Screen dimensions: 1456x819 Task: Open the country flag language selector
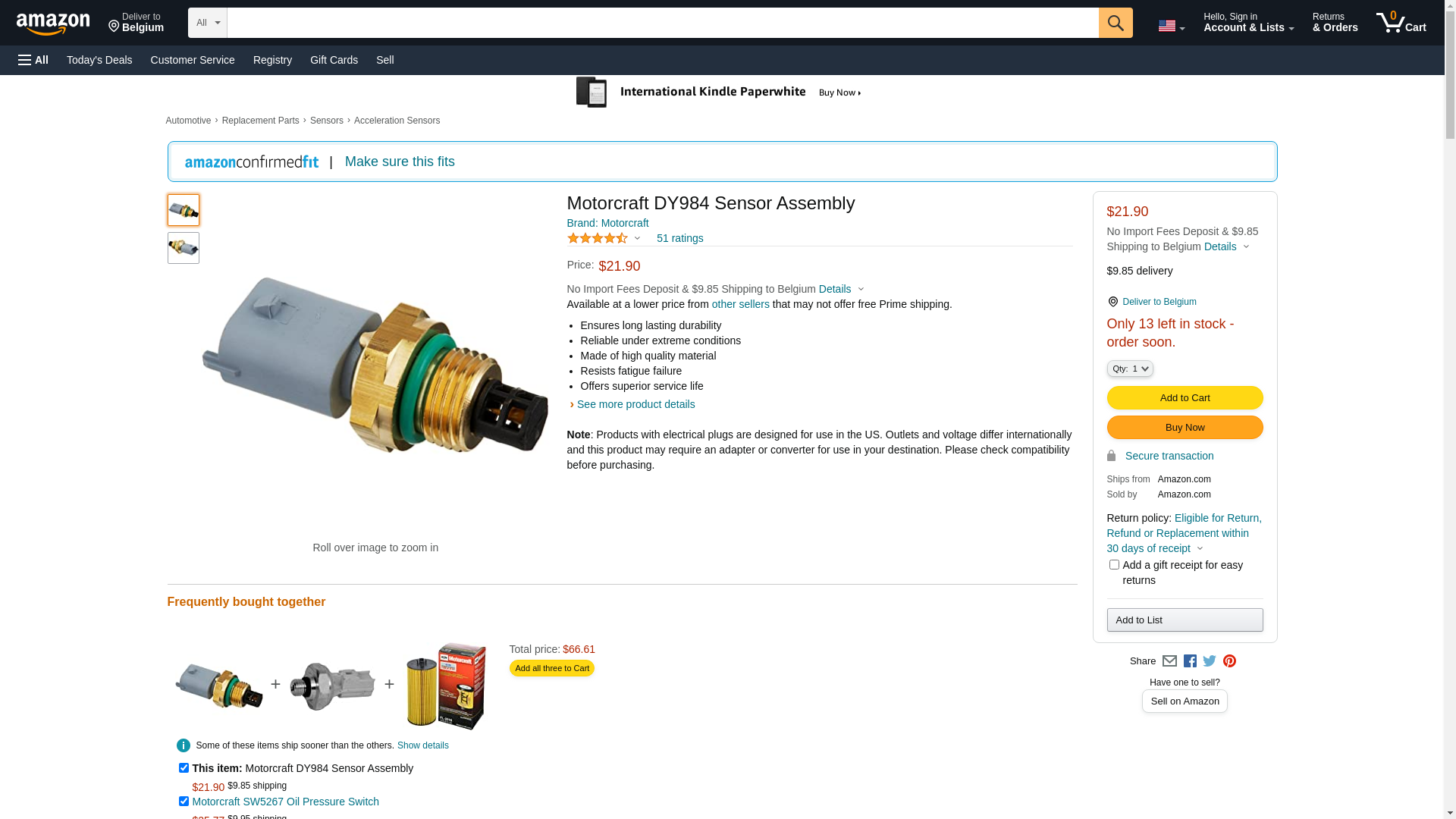(x=1171, y=26)
